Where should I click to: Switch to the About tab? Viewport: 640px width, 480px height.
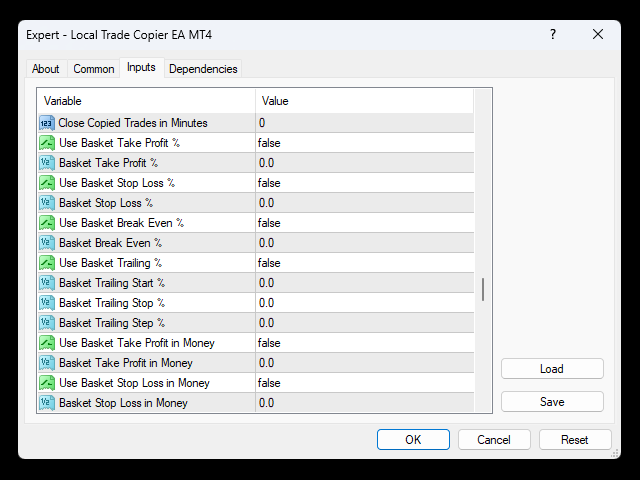[46, 69]
